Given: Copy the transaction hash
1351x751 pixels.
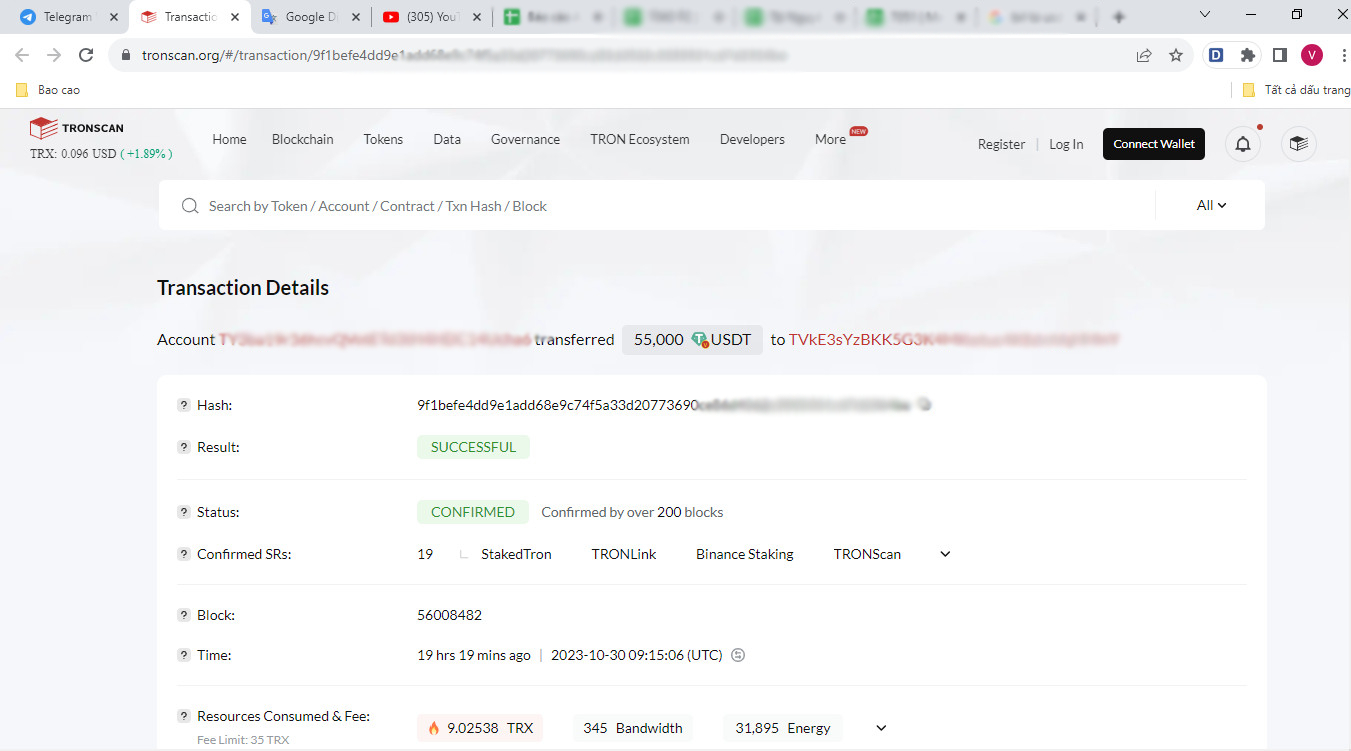Looking at the screenshot, I should point(925,405).
